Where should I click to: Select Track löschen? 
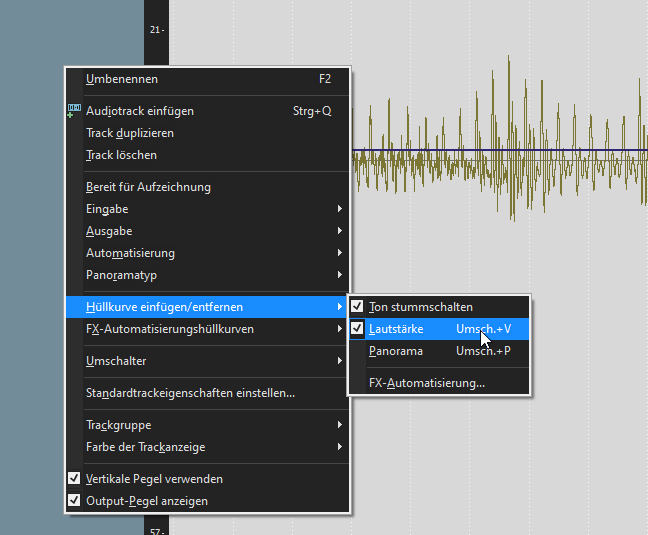pyautogui.click(x=122, y=155)
